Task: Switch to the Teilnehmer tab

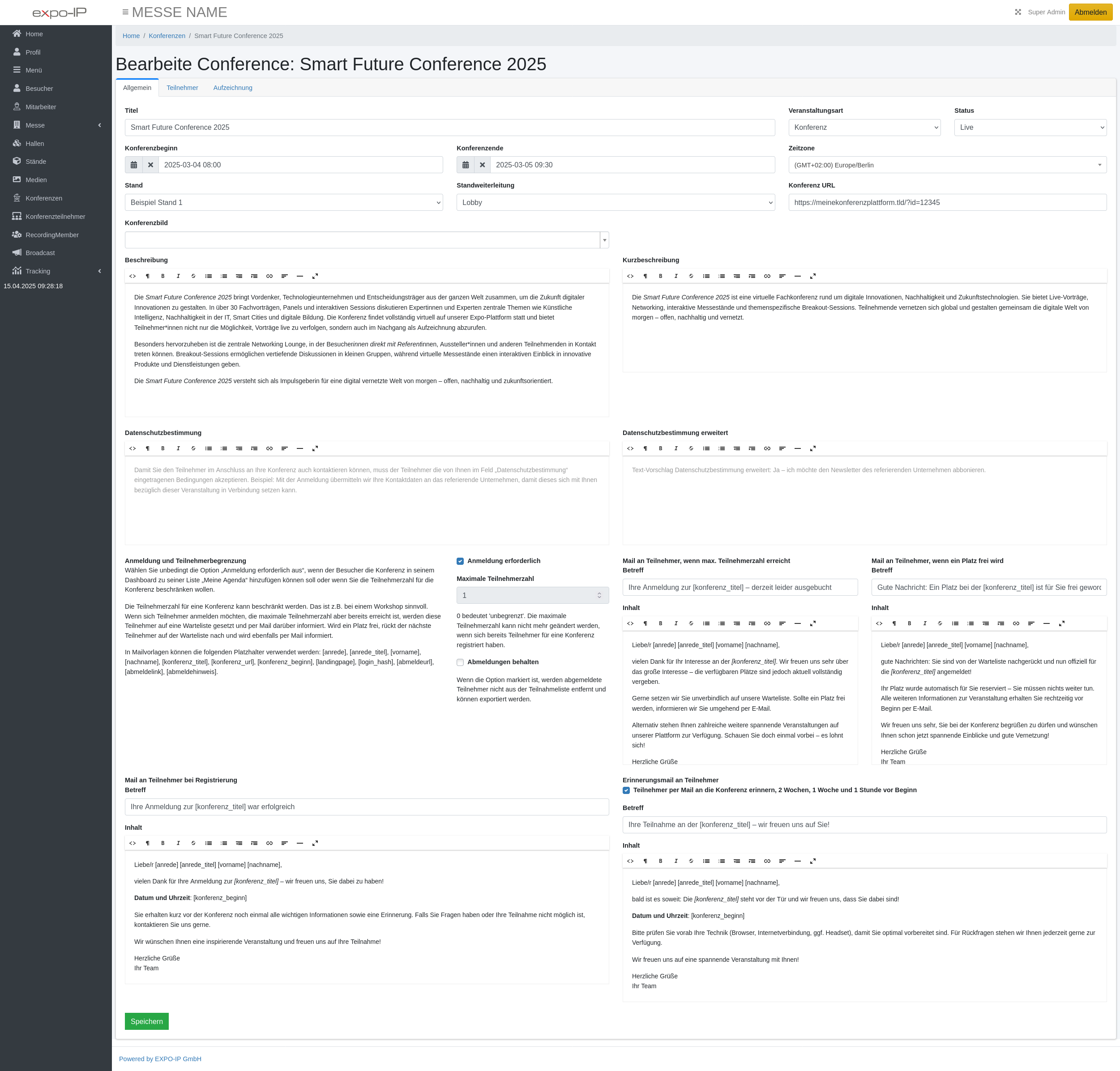Action: pos(182,88)
